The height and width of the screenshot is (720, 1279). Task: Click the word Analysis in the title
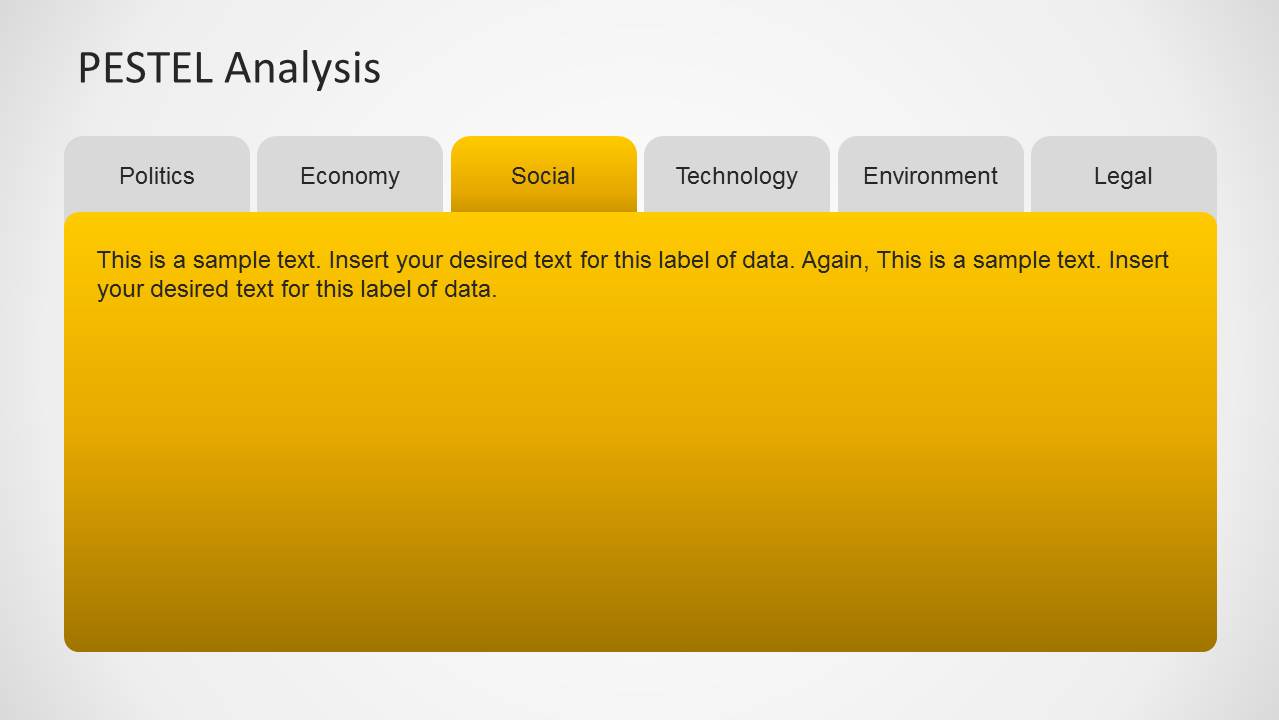tap(302, 68)
